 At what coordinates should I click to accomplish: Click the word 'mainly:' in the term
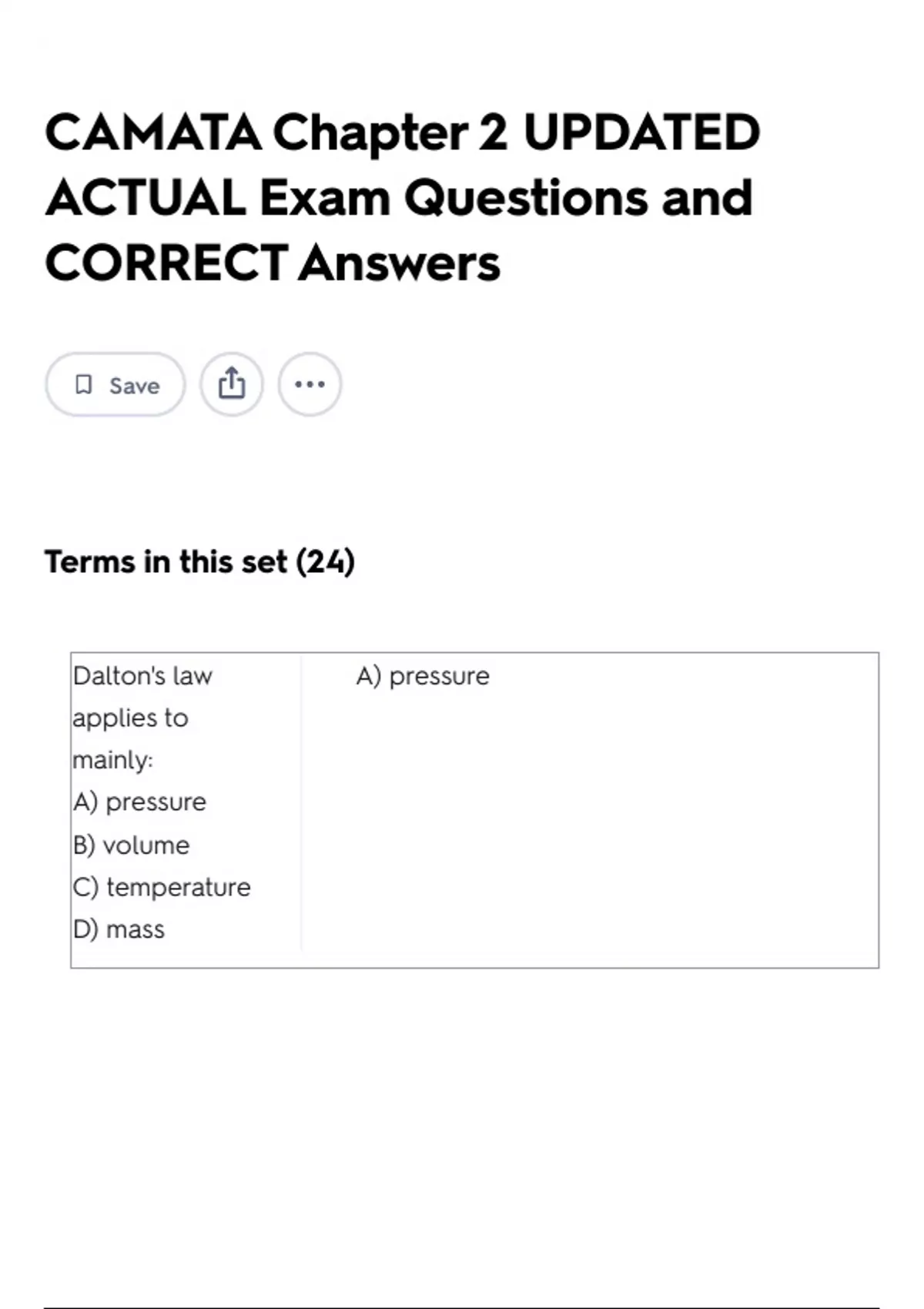(112, 760)
